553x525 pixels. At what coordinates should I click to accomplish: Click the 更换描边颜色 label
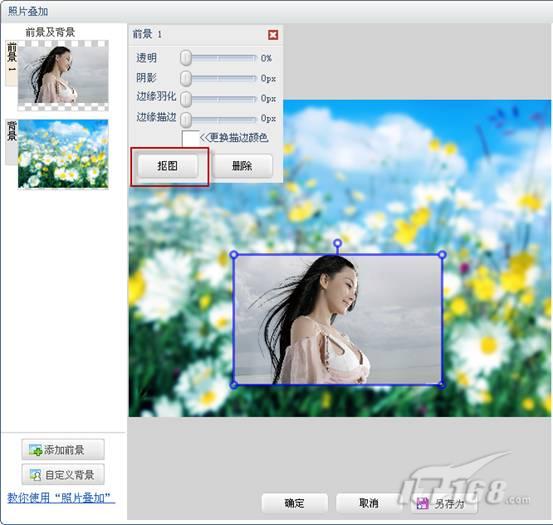point(239,138)
